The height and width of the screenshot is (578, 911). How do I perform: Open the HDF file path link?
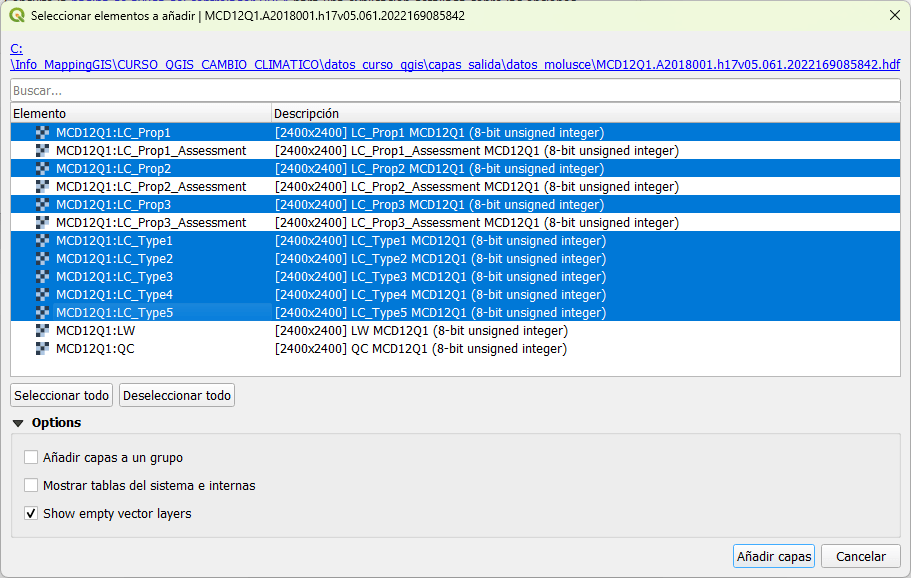(x=455, y=64)
